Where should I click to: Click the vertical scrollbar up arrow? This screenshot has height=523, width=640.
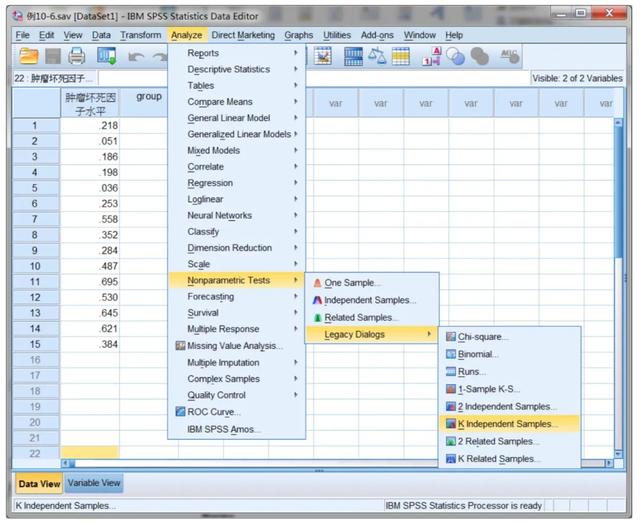coord(618,122)
